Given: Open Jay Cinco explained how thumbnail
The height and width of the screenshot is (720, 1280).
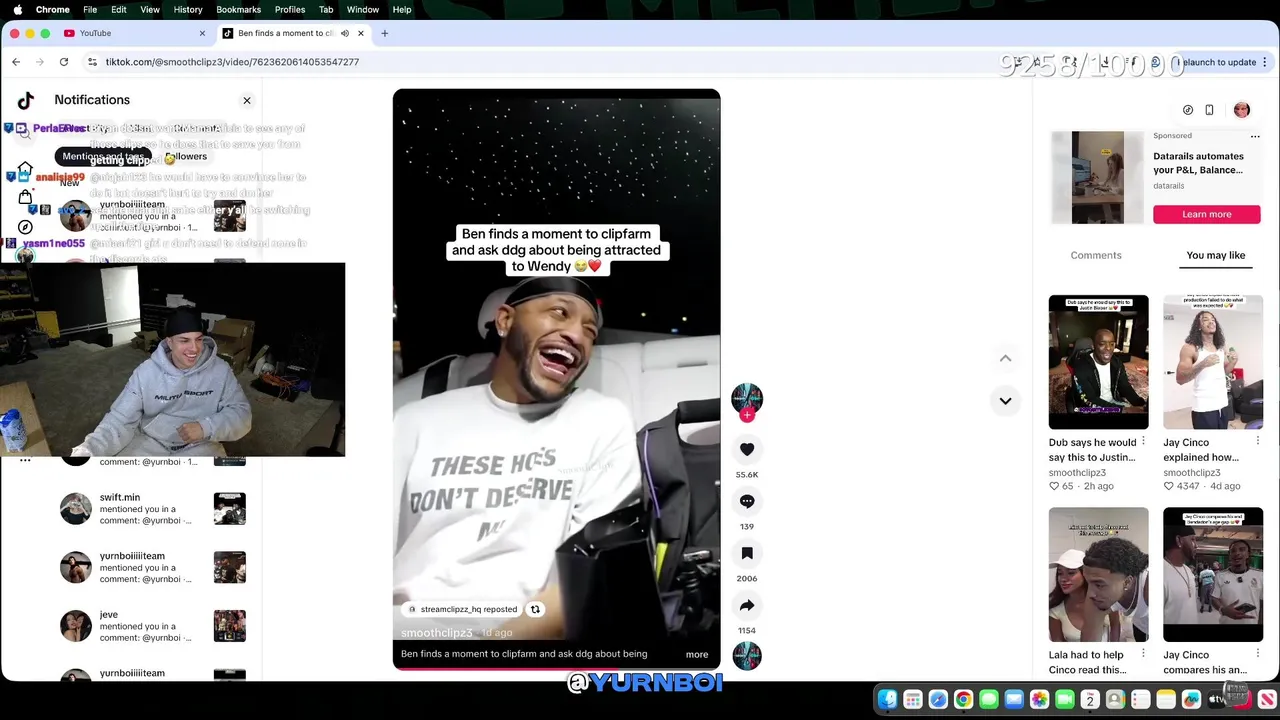Looking at the screenshot, I should coord(1213,362).
